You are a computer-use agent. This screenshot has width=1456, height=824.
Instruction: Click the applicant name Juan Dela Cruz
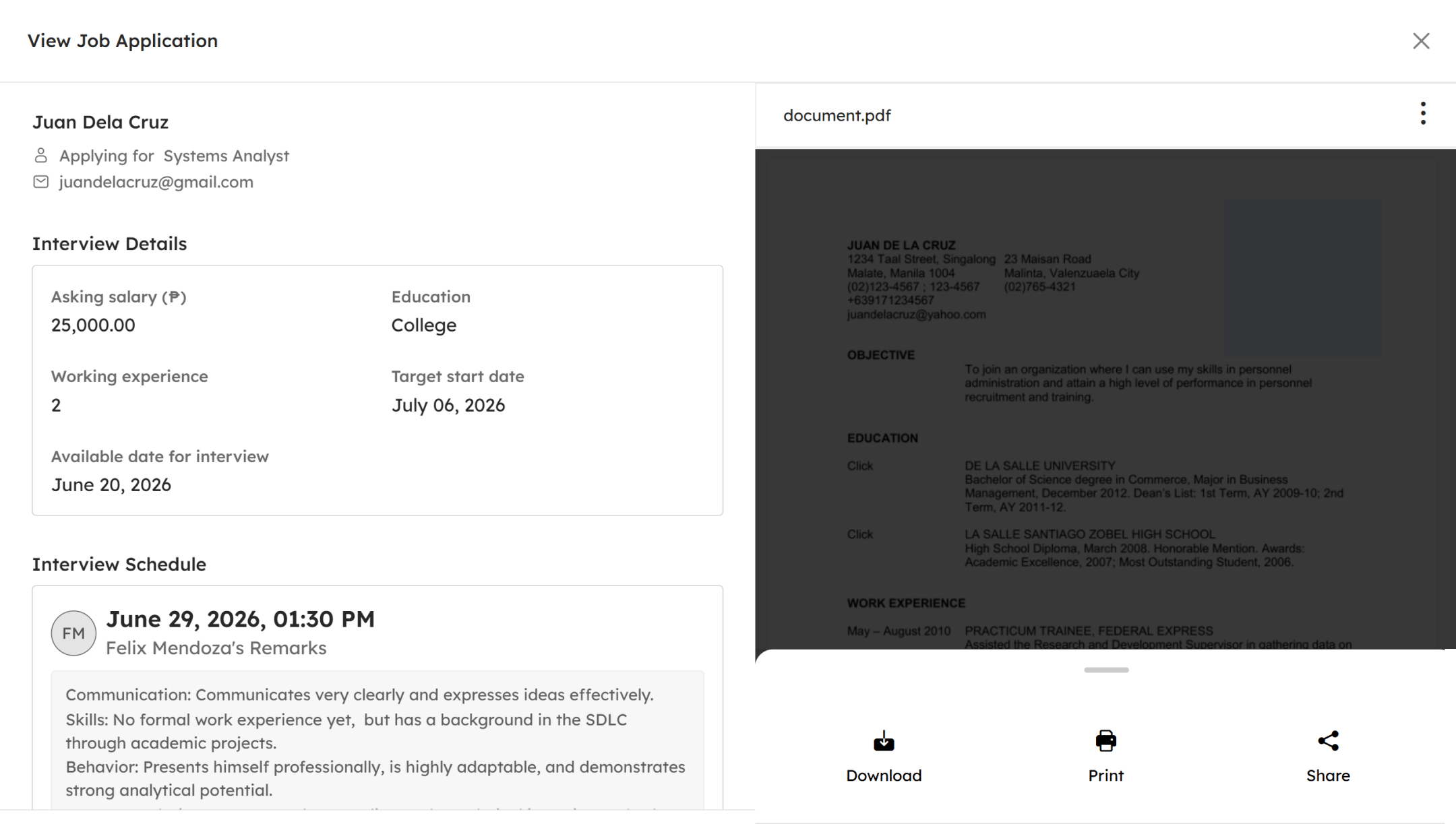point(100,122)
